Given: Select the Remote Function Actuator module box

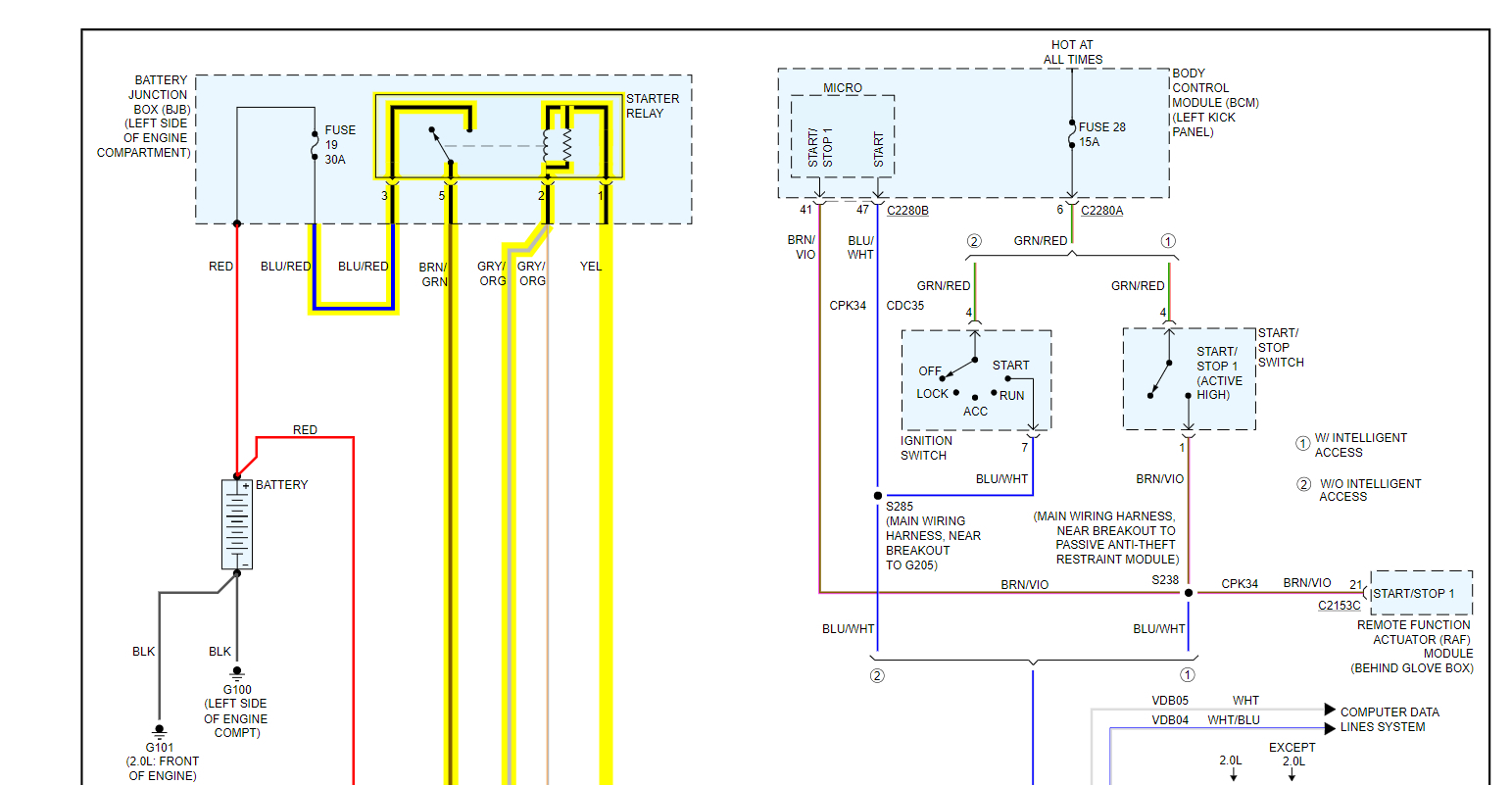Looking at the screenshot, I should pos(1422,593).
